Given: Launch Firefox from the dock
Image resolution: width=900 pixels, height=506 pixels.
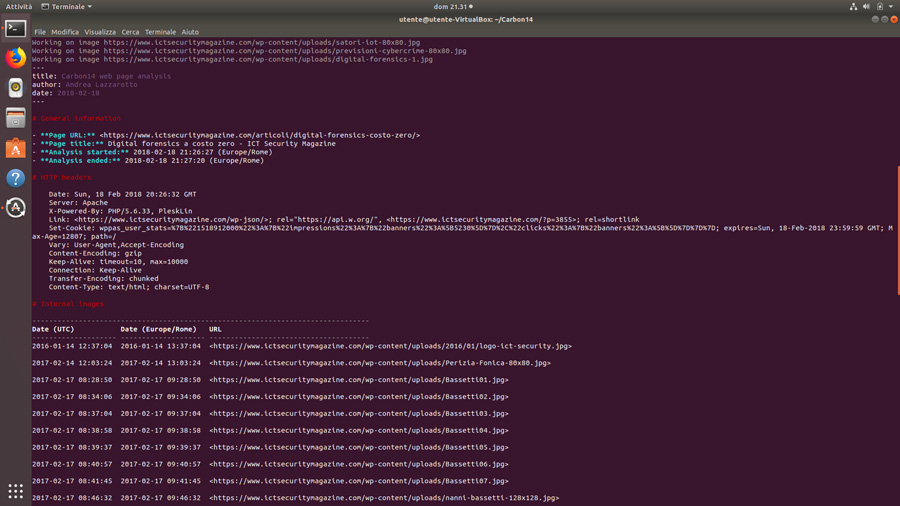Looking at the screenshot, I should point(15,58).
